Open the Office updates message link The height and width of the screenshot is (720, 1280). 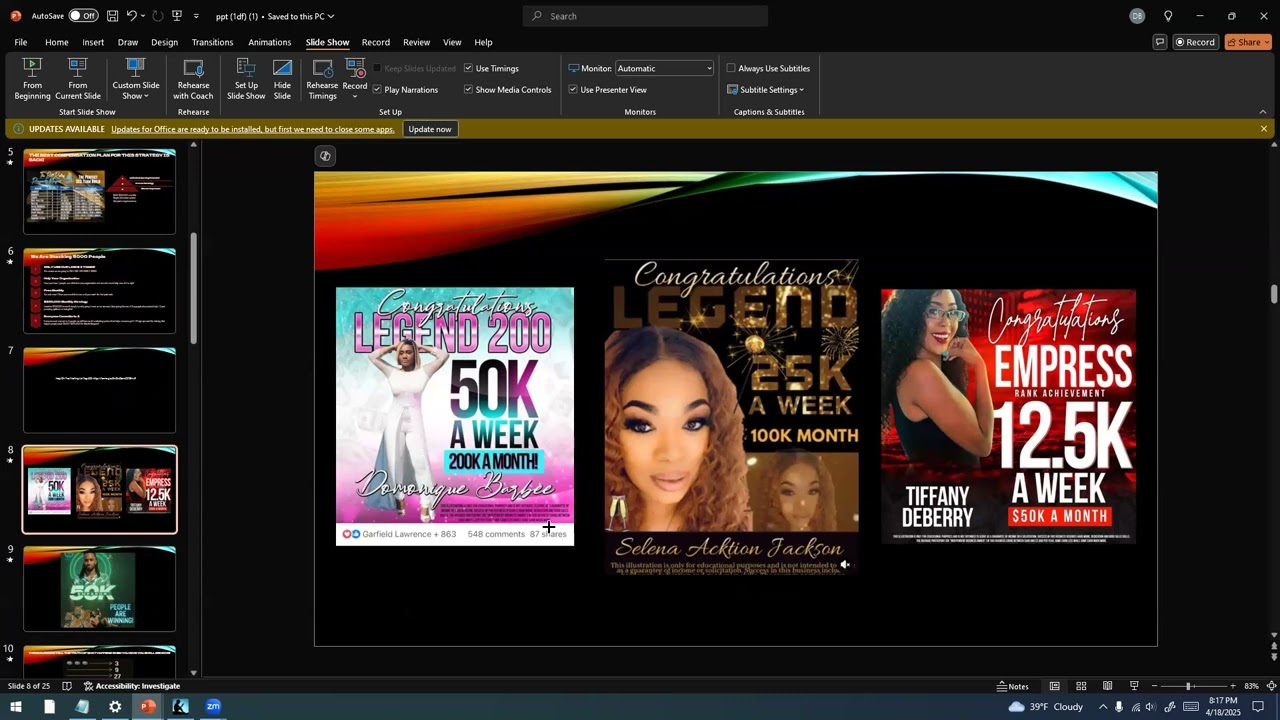coord(253,129)
